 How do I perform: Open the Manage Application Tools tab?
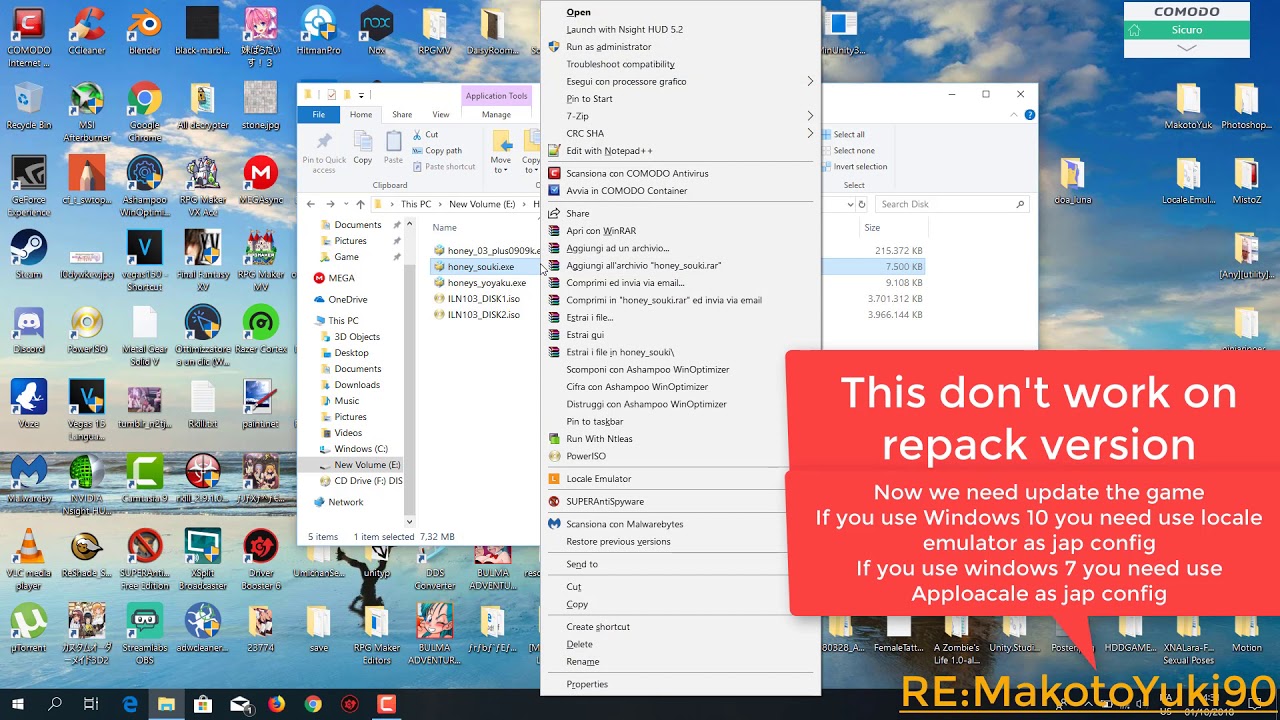click(x=496, y=115)
